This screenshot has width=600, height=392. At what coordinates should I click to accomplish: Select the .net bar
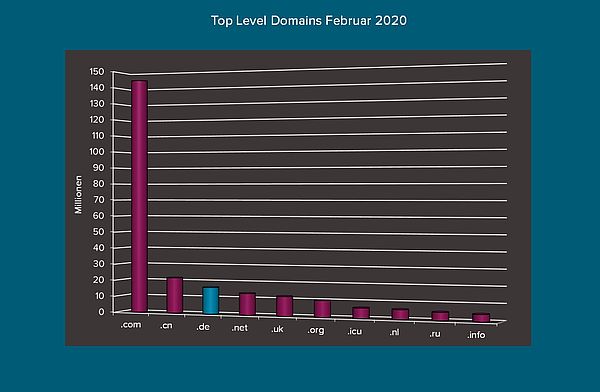click(x=247, y=304)
